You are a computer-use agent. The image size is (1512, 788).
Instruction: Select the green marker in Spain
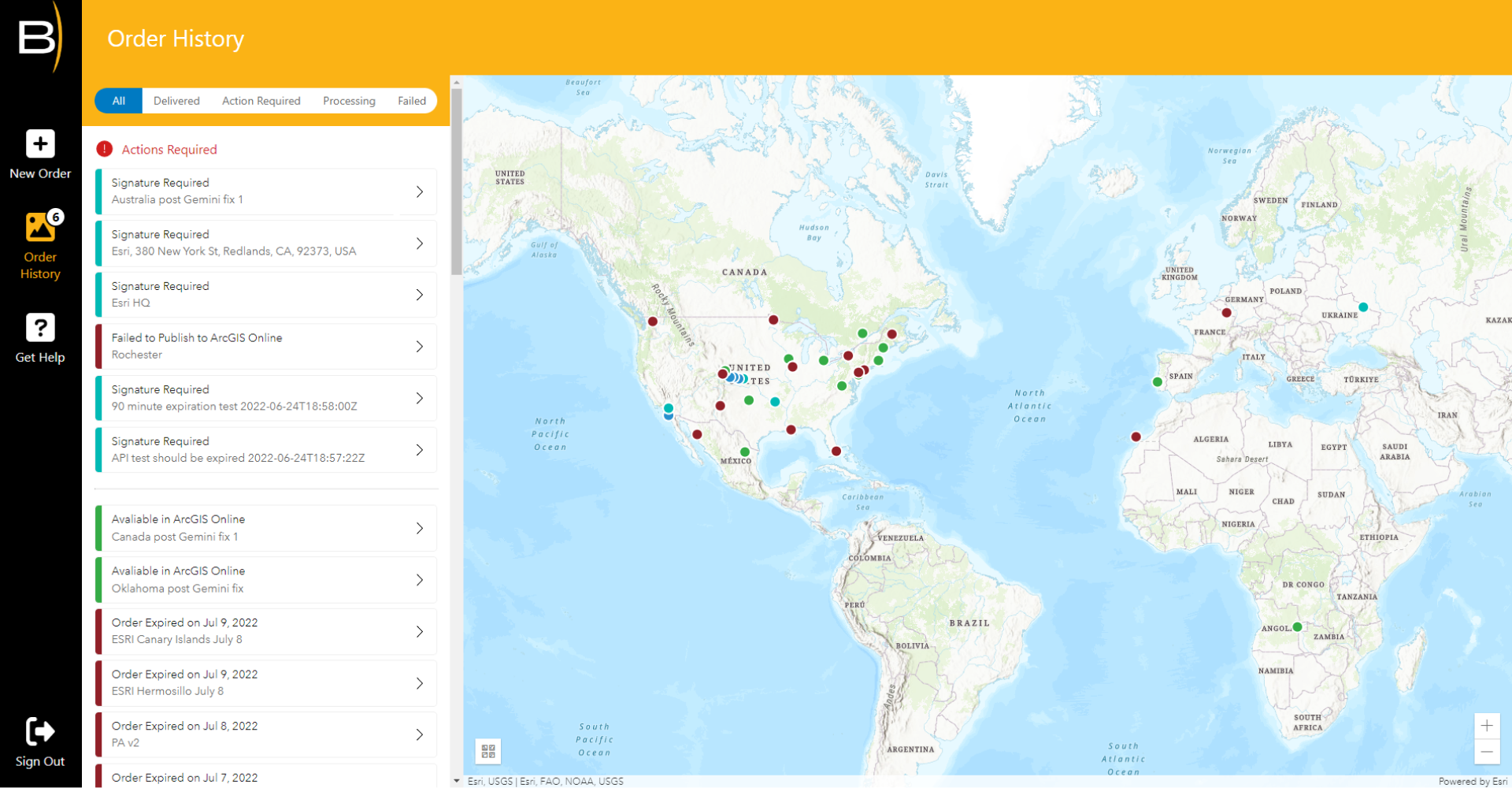pyautogui.click(x=1158, y=382)
